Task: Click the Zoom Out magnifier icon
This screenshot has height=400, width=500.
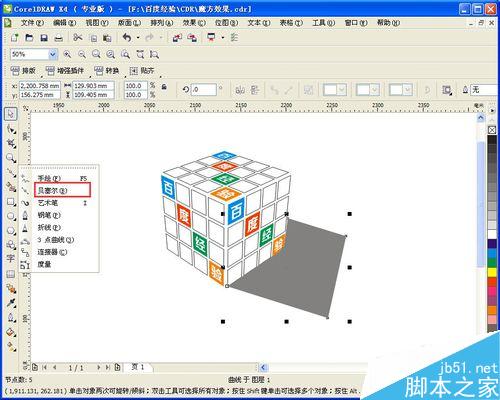Action: [x=82, y=54]
